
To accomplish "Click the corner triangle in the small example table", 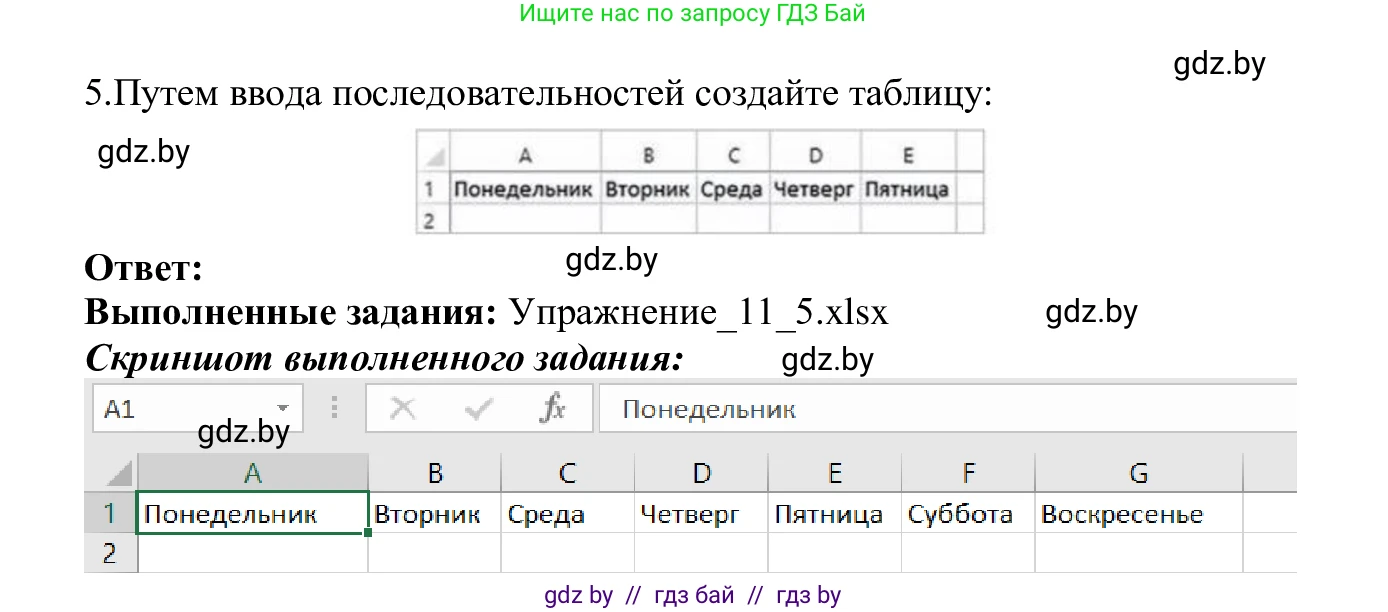I will [x=434, y=153].
